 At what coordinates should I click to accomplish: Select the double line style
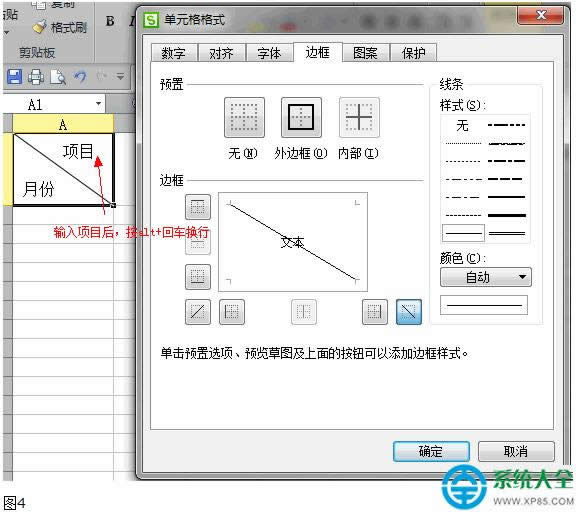pyautogui.click(x=507, y=233)
